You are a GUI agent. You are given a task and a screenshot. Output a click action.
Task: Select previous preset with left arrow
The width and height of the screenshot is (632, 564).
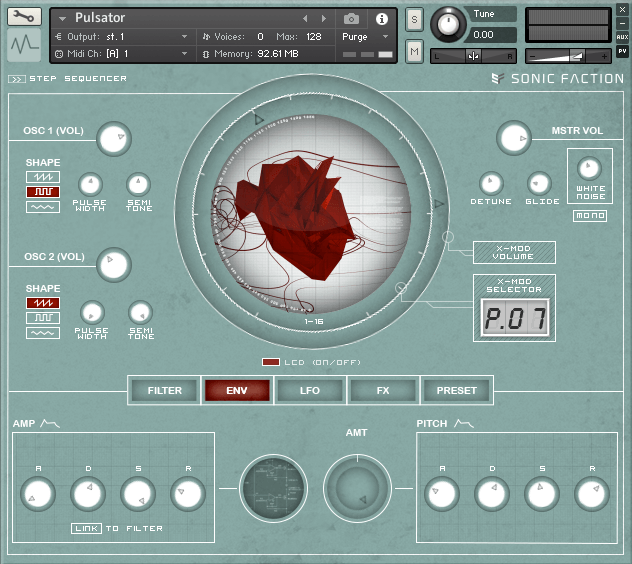tap(305, 19)
